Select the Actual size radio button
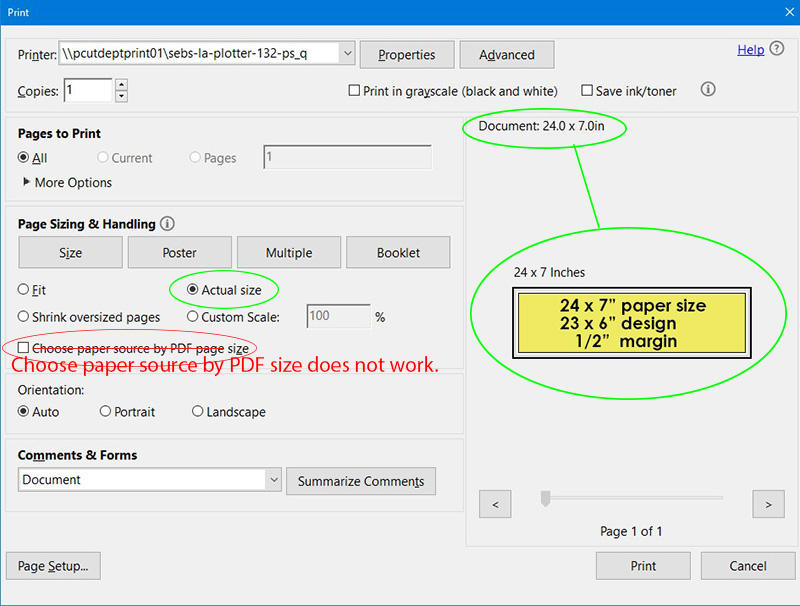 tap(194, 290)
